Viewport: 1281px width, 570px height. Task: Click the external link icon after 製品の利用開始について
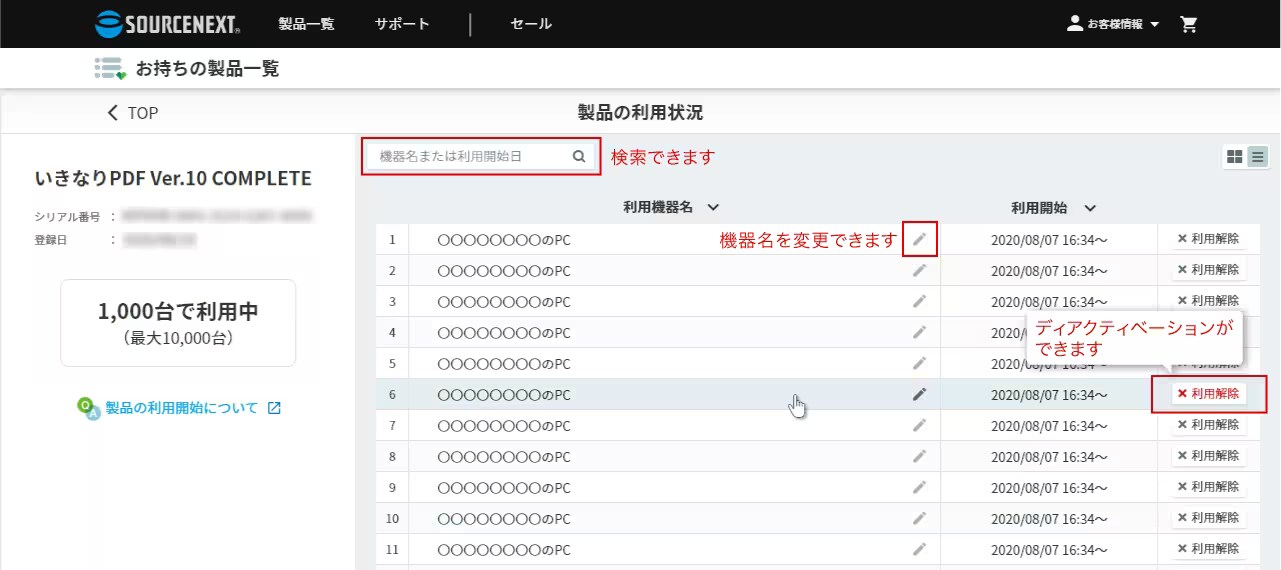click(274, 408)
